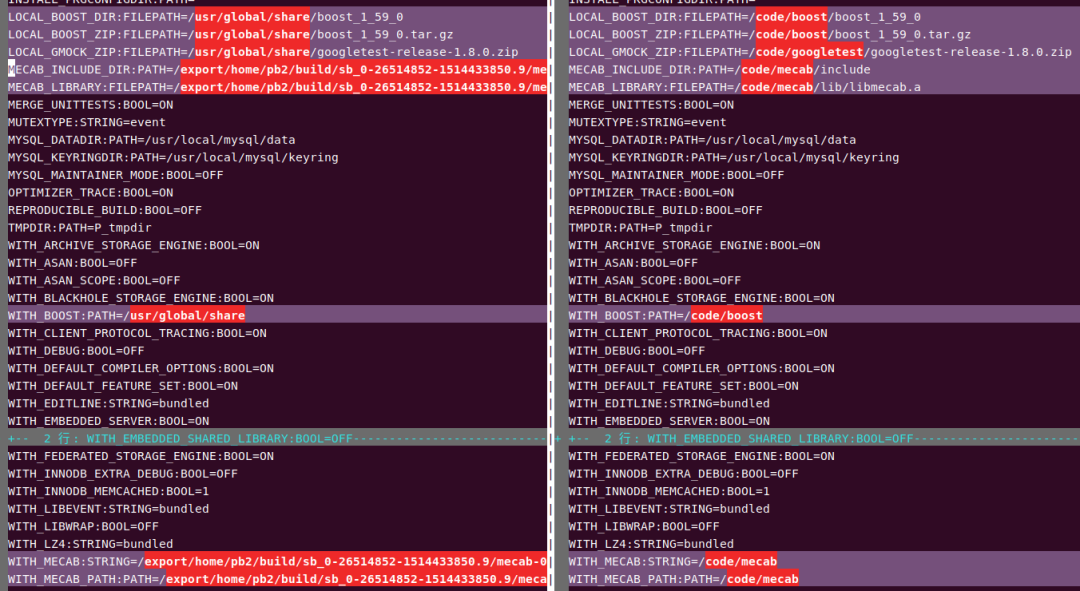Click WITH_LZ4:STRING=bundled in right pane

[651, 544]
